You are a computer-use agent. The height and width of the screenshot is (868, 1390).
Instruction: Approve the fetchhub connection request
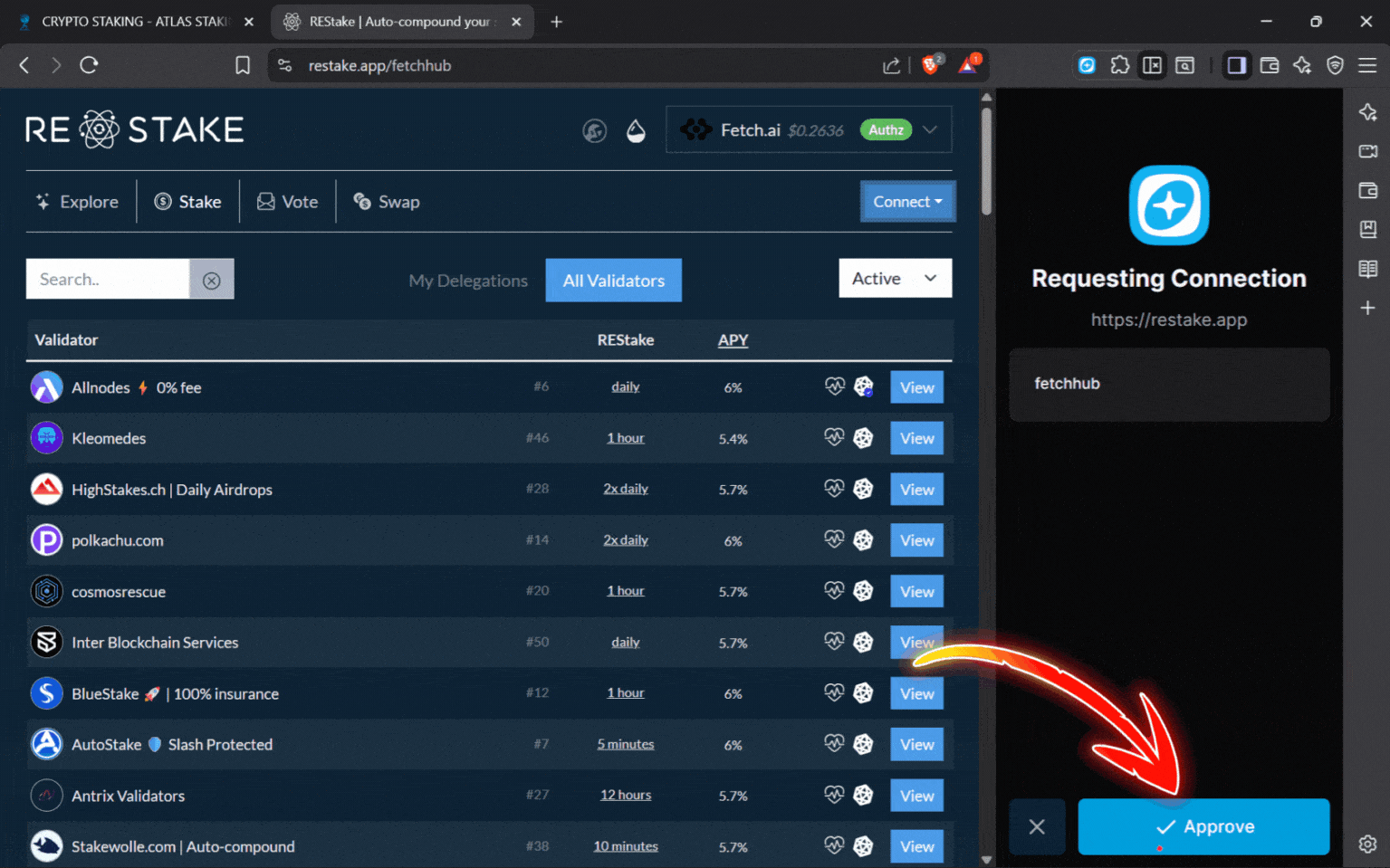1203,826
